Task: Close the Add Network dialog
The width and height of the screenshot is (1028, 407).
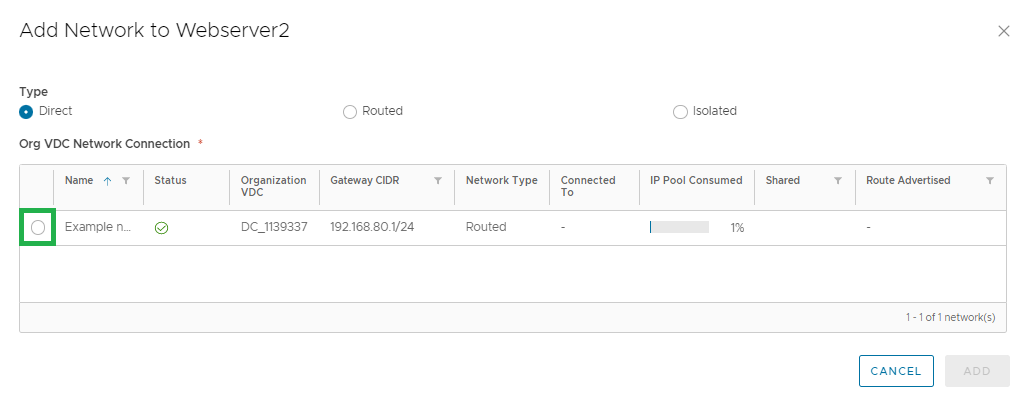Action: pyautogui.click(x=1003, y=31)
